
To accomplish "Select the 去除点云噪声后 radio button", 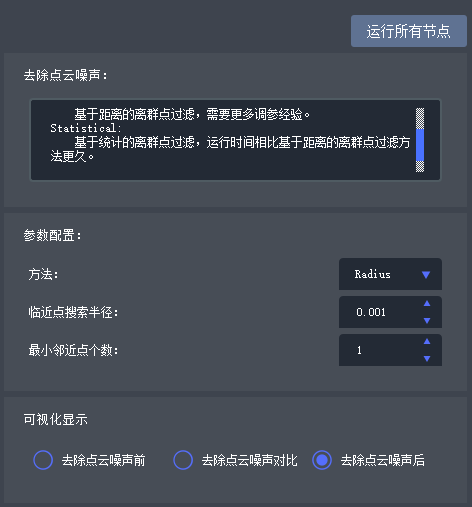I will pos(322,460).
